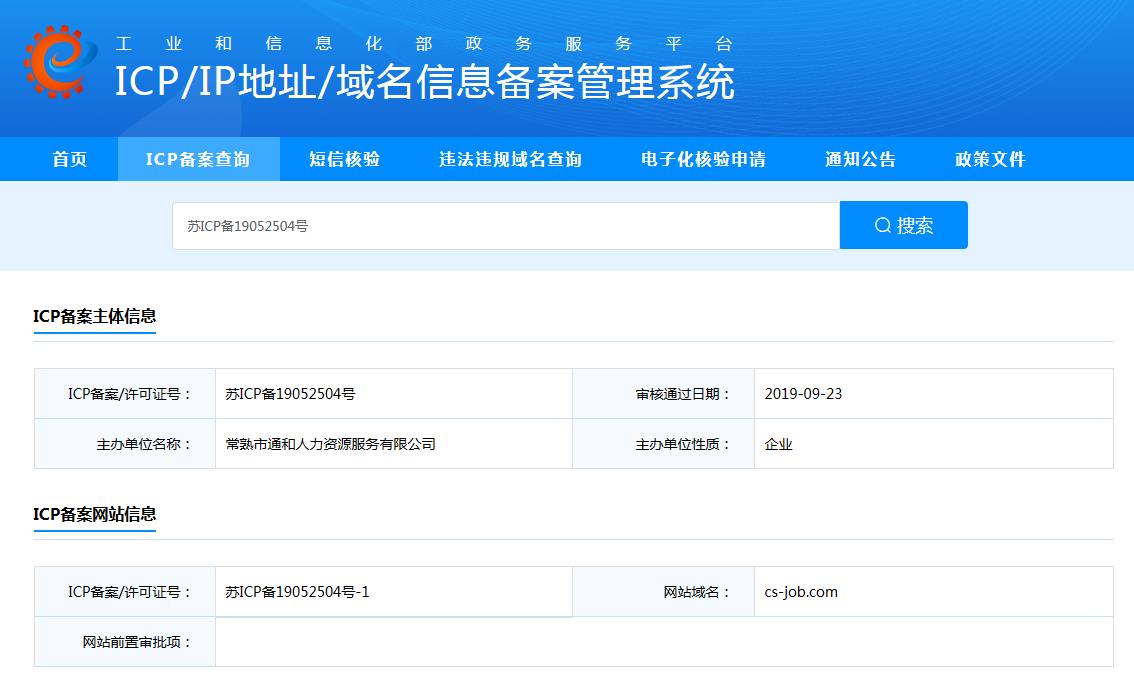Focus the ICP number search input field
Image resolution: width=1134 pixels, height=685 pixels.
[506, 226]
